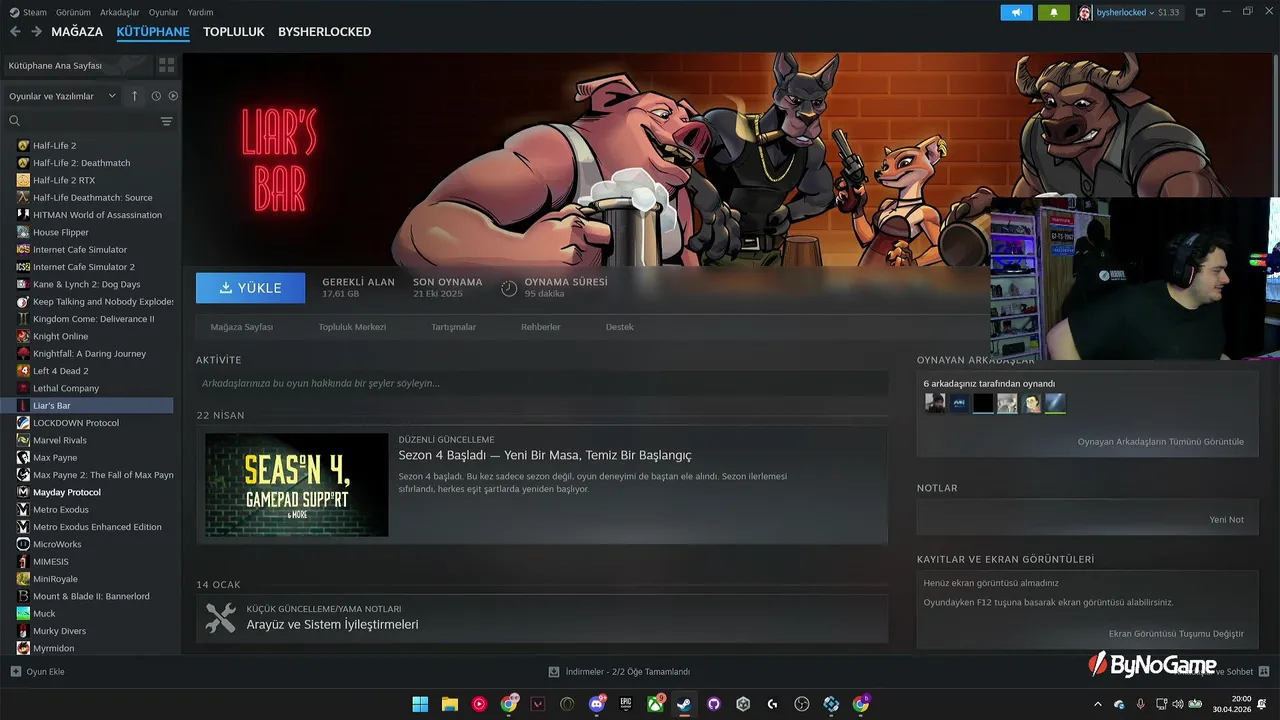Screen dimensions: 1280x720
Task: Click the blue YÜKLE install button
Action: pos(251,288)
